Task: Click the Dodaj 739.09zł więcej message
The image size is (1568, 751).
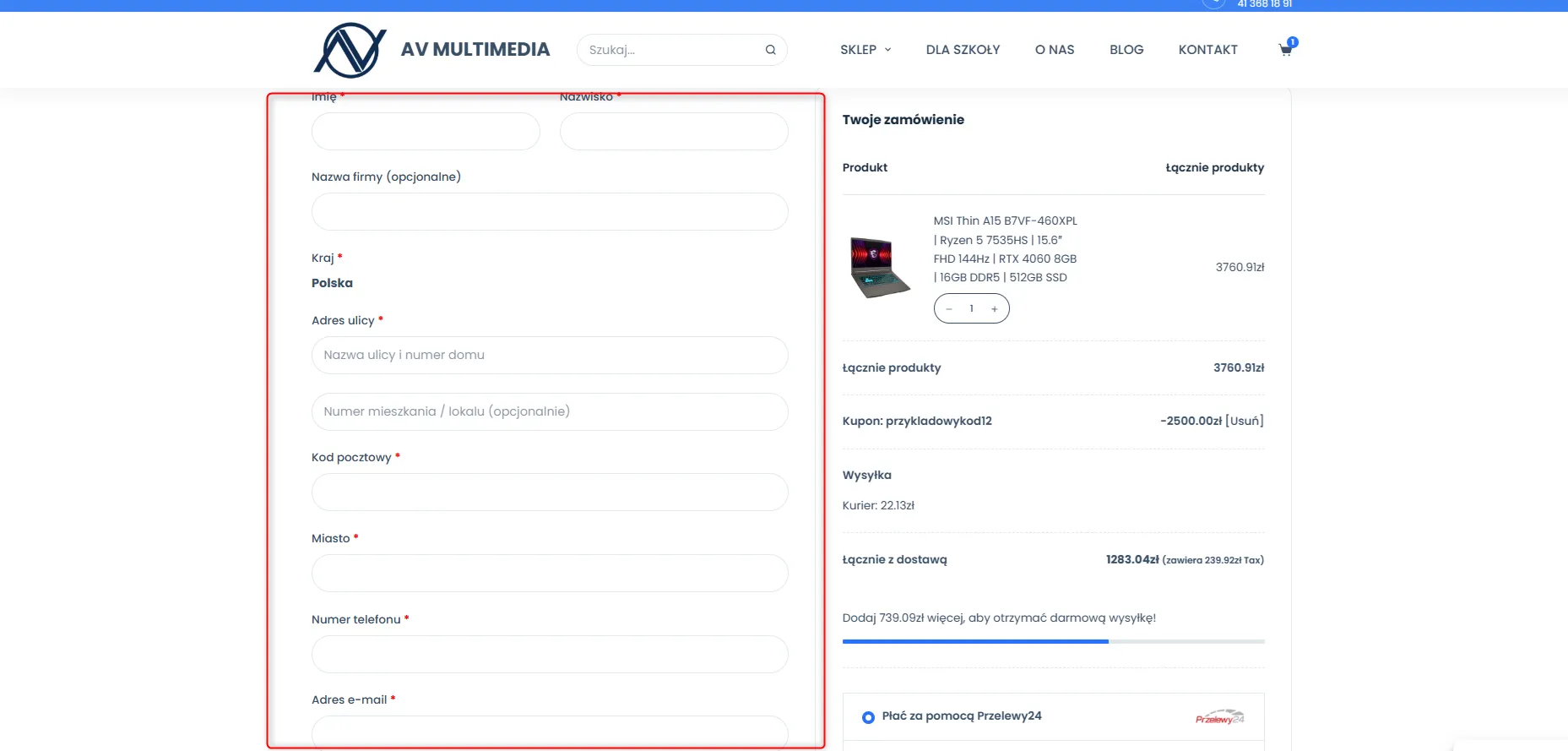Action: (x=999, y=618)
